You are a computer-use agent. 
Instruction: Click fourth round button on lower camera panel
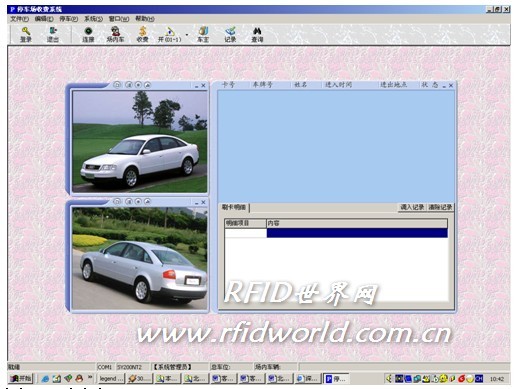[147, 201]
